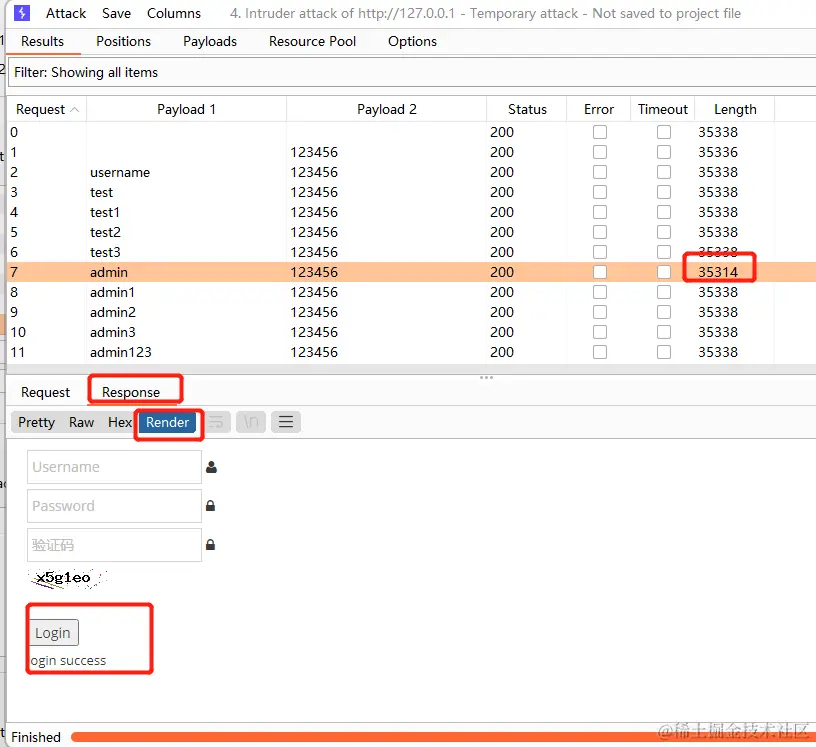816x747 pixels.
Task: Switch to the Results tab
Action: (43, 41)
